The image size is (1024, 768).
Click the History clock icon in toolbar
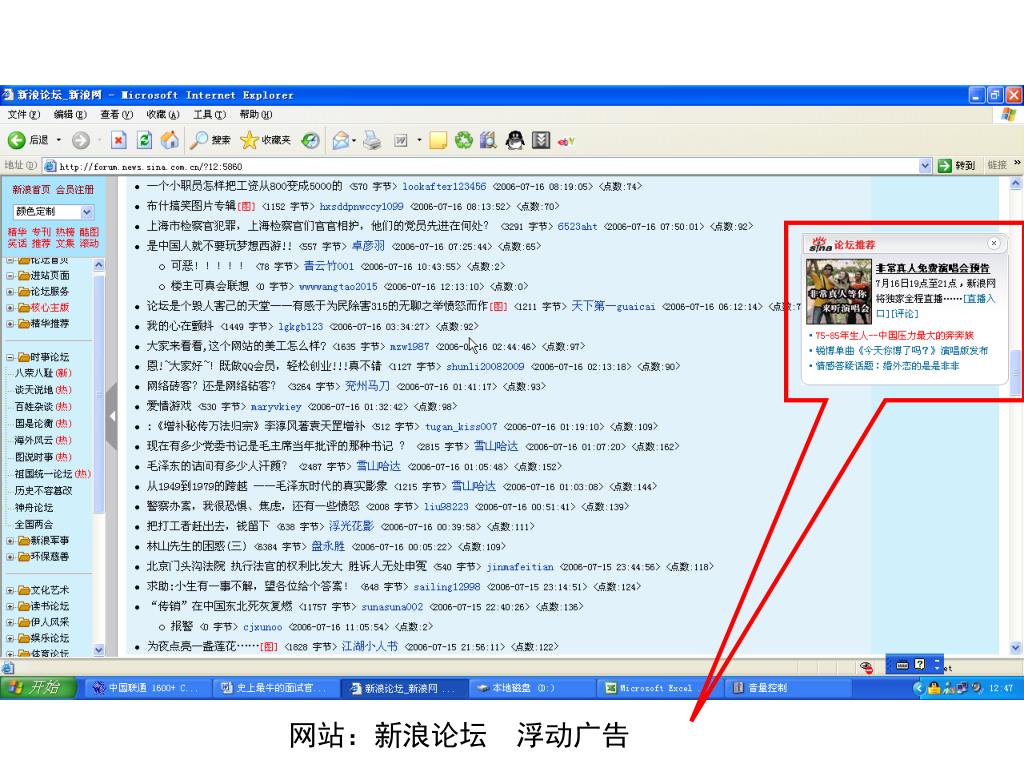[311, 140]
